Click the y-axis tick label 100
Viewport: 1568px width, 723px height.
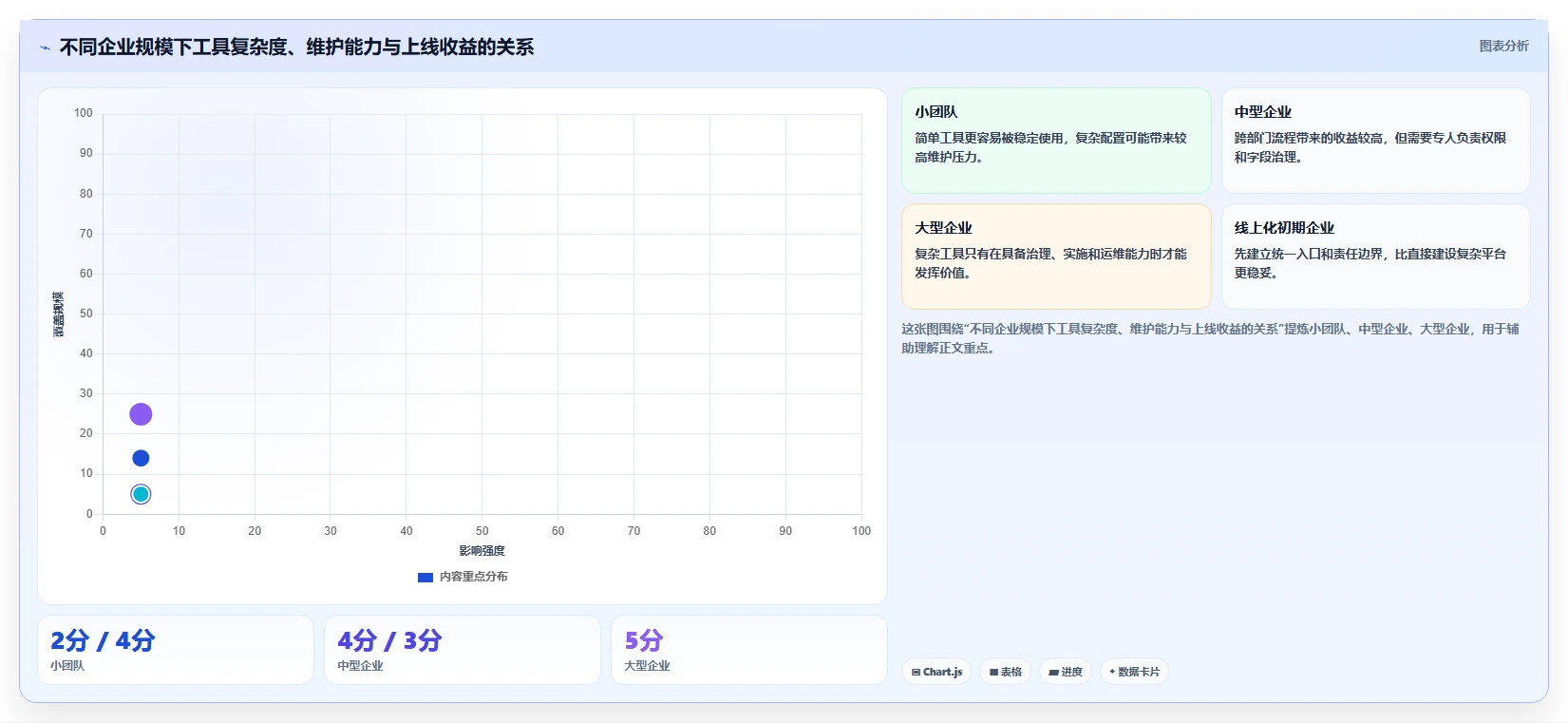pyautogui.click(x=84, y=113)
